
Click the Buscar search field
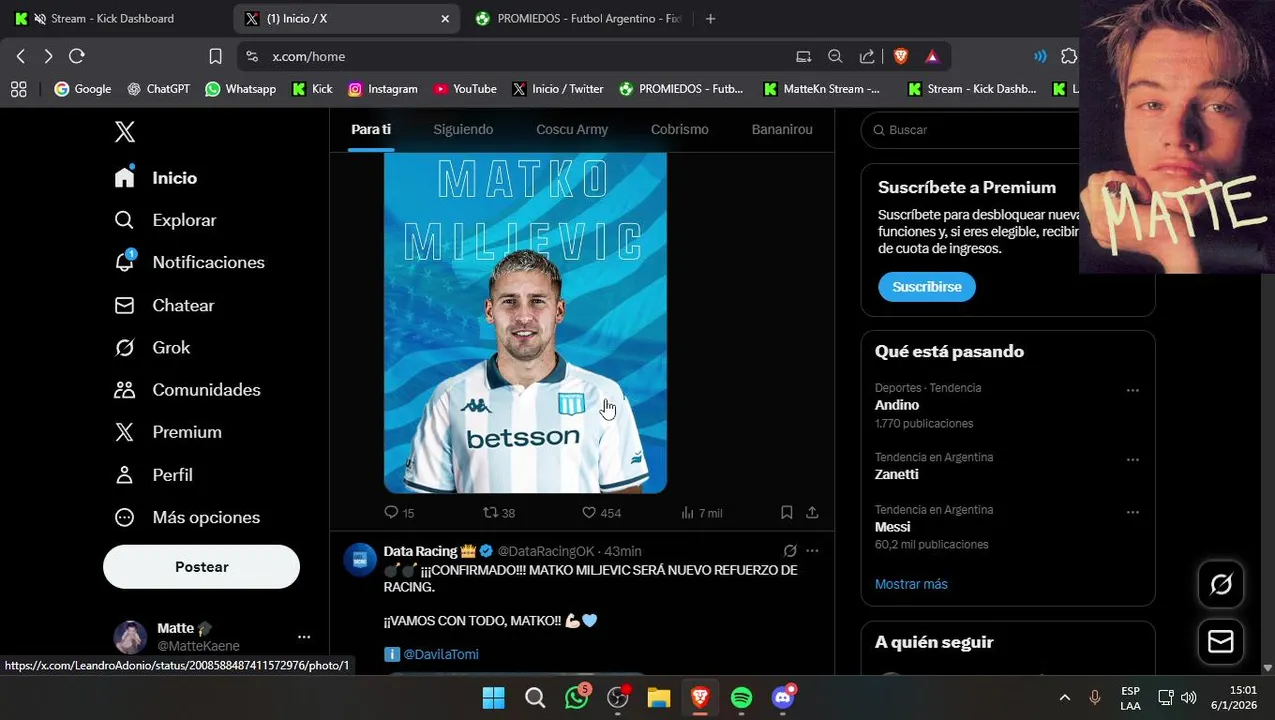pyautogui.click(x=970, y=130)
